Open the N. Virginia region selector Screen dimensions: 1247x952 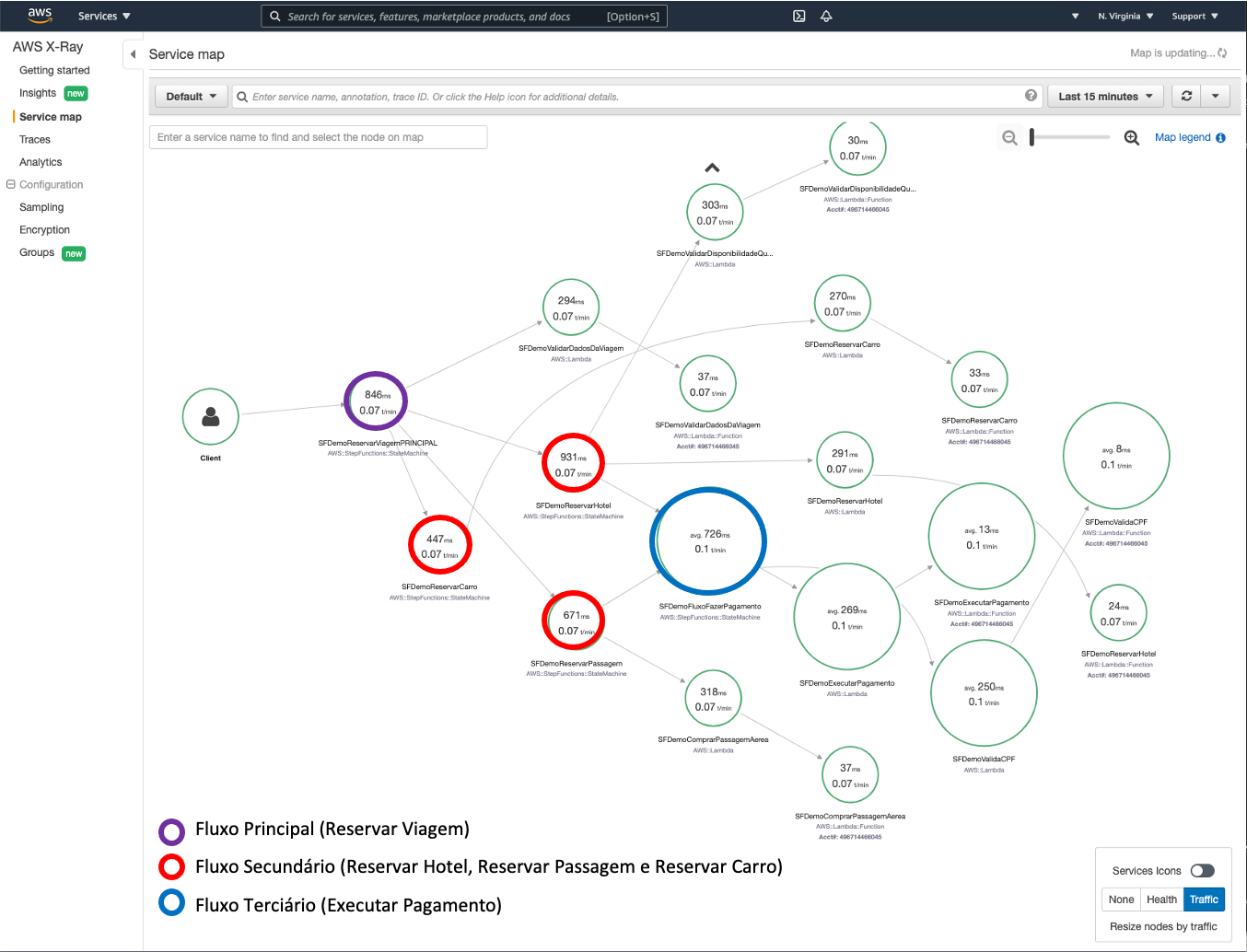pos(1125,17)
